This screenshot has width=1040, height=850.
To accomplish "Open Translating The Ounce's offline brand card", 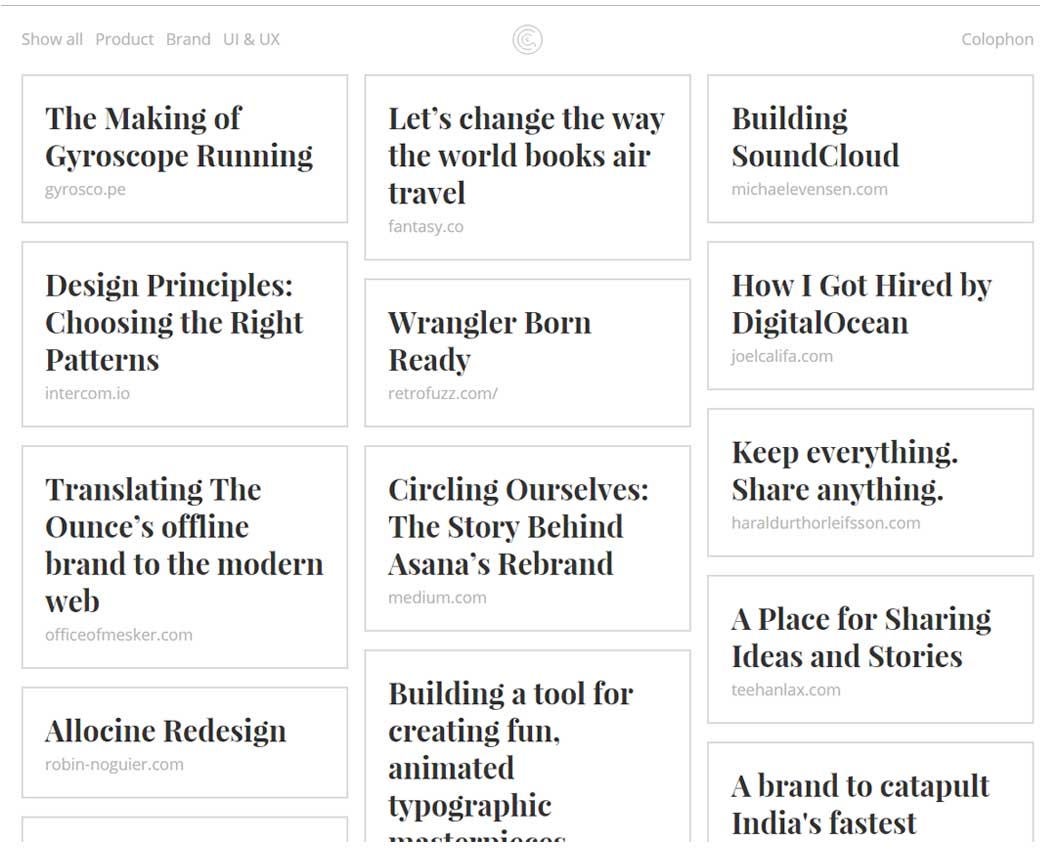I will [184, 545].
